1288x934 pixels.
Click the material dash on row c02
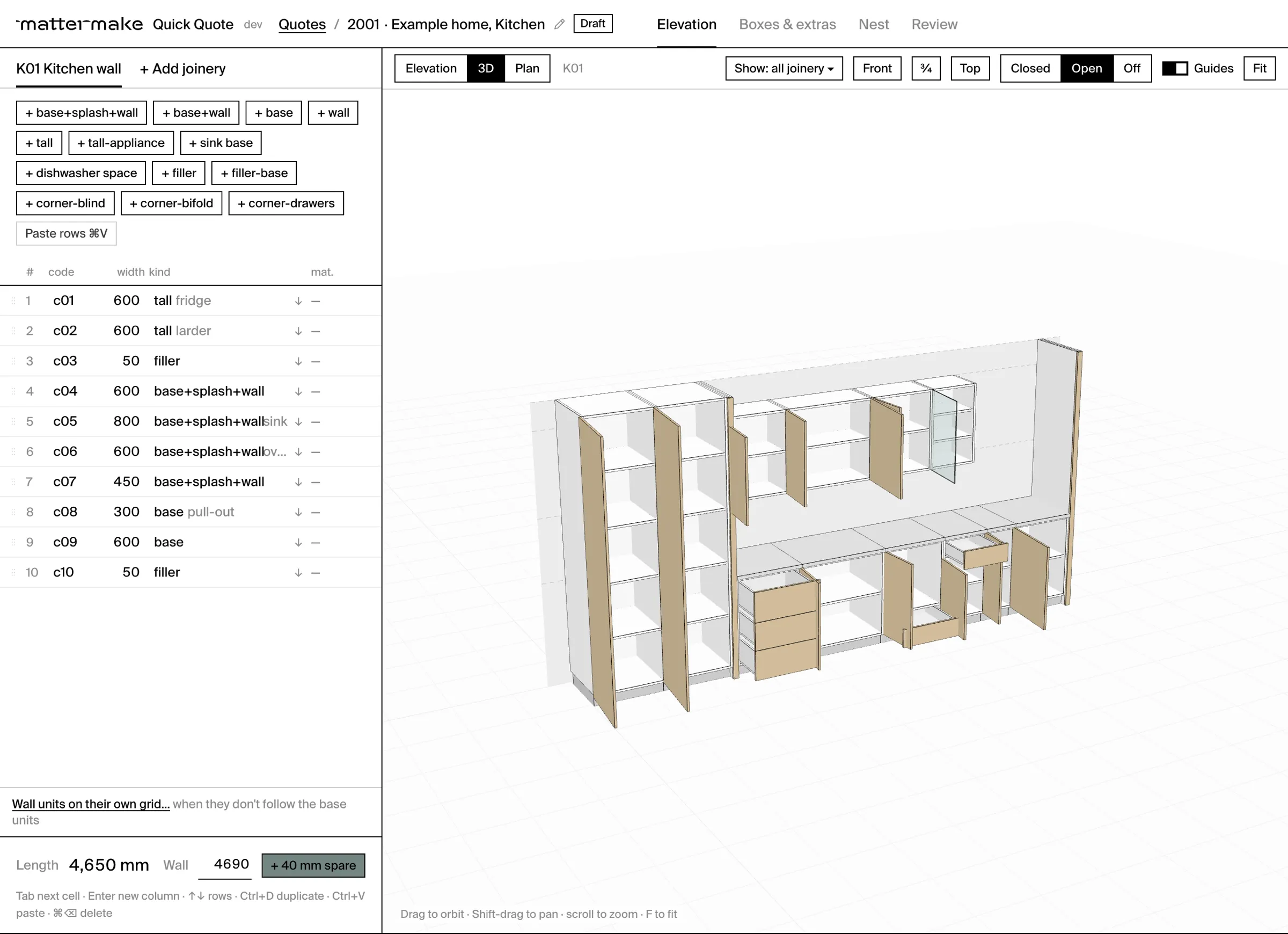click(316, 331)
